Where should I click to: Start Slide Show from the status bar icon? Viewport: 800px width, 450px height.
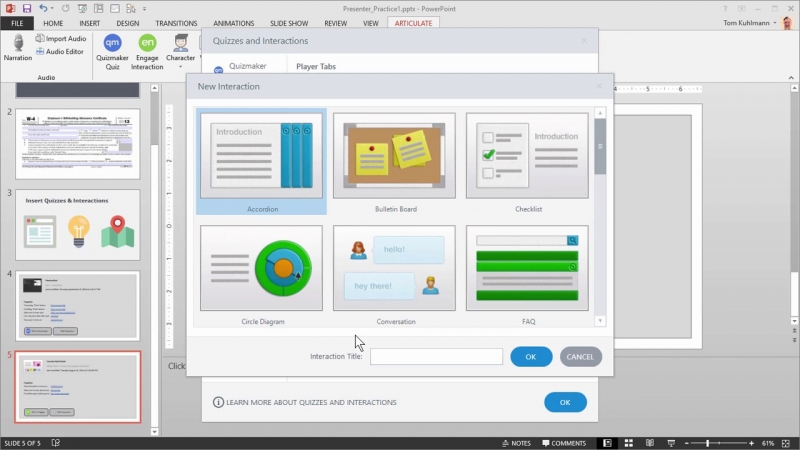point(671,443)
